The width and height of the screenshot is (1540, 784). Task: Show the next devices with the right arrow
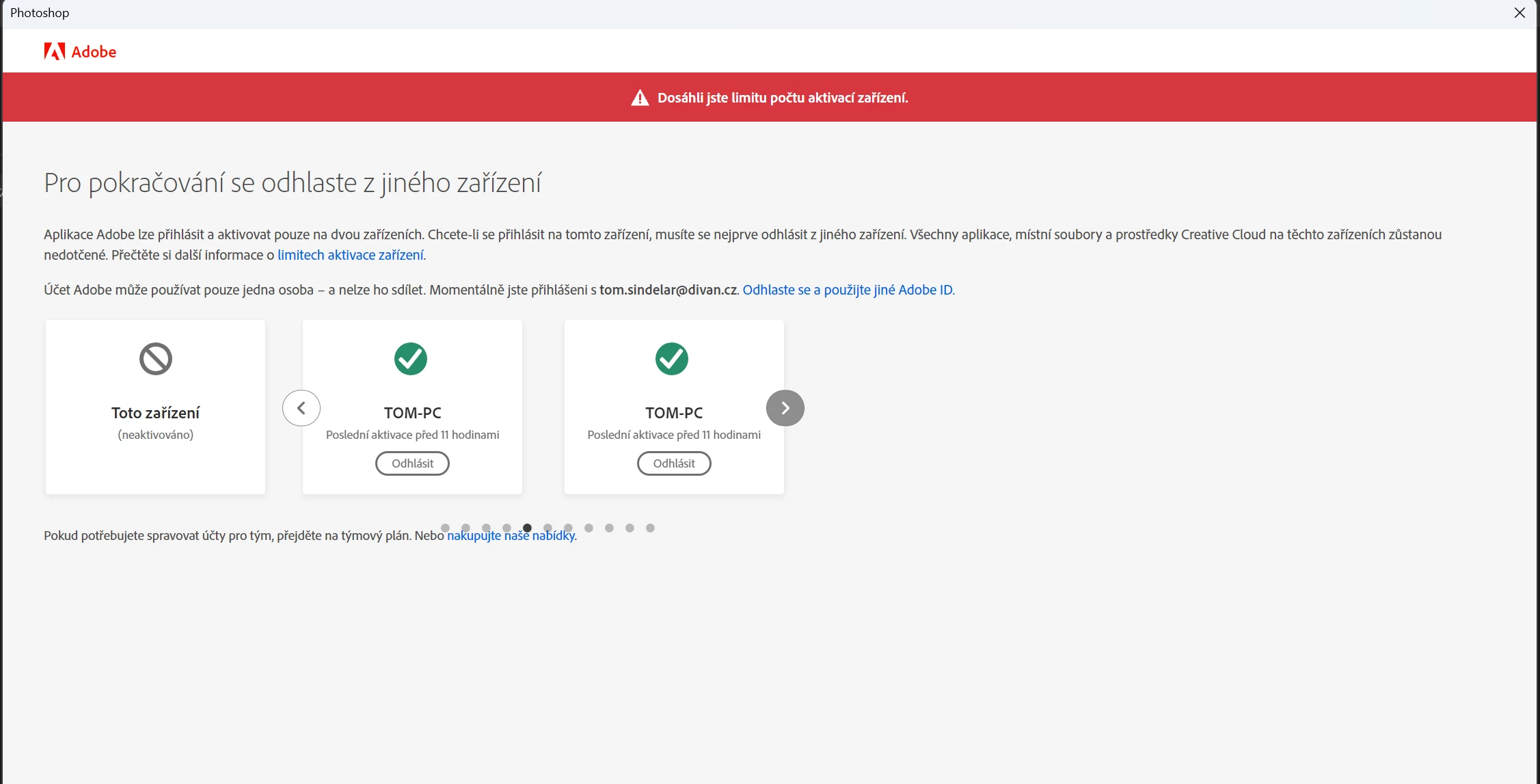[x=785, y=408]
